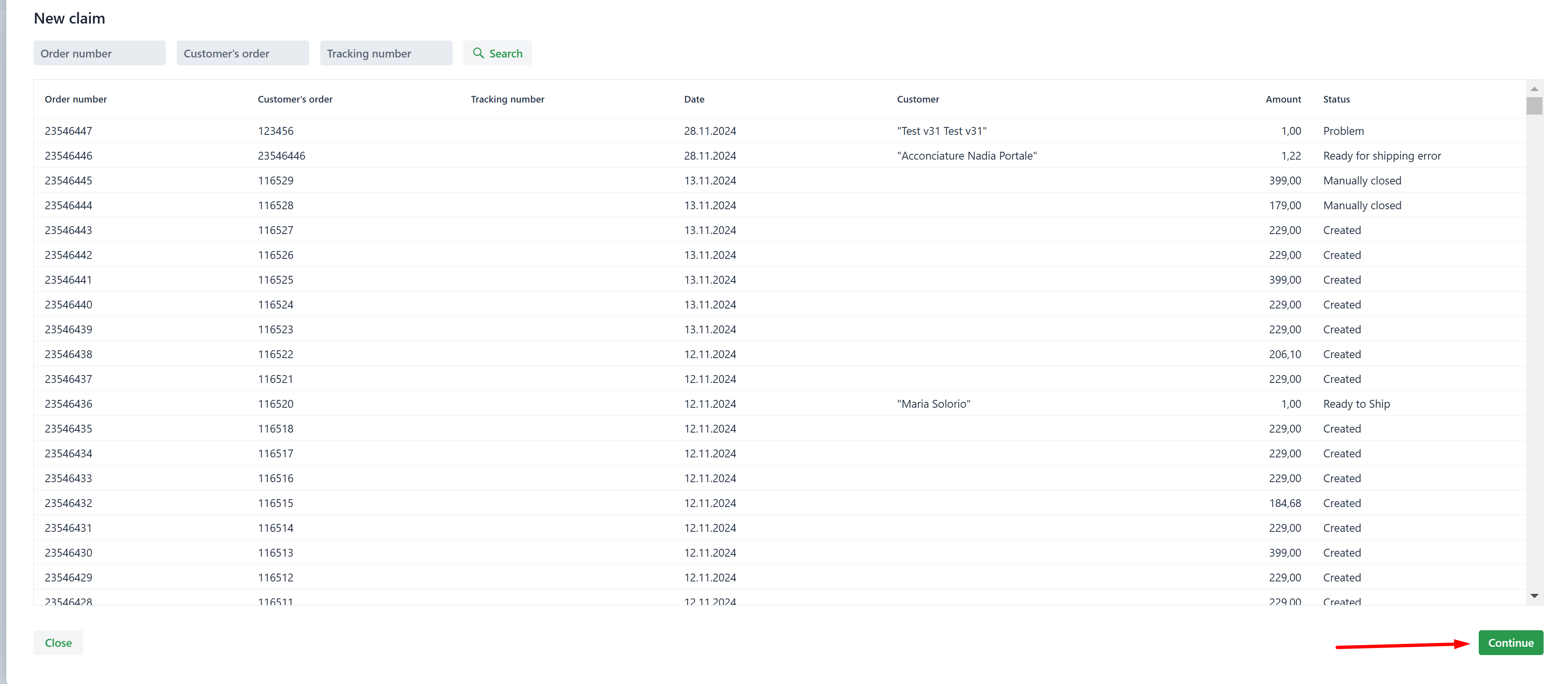Select order row 23546438 amount 206,10
Screen dimensions: 1568x684
pyautogui.click(x=779, y=354)
